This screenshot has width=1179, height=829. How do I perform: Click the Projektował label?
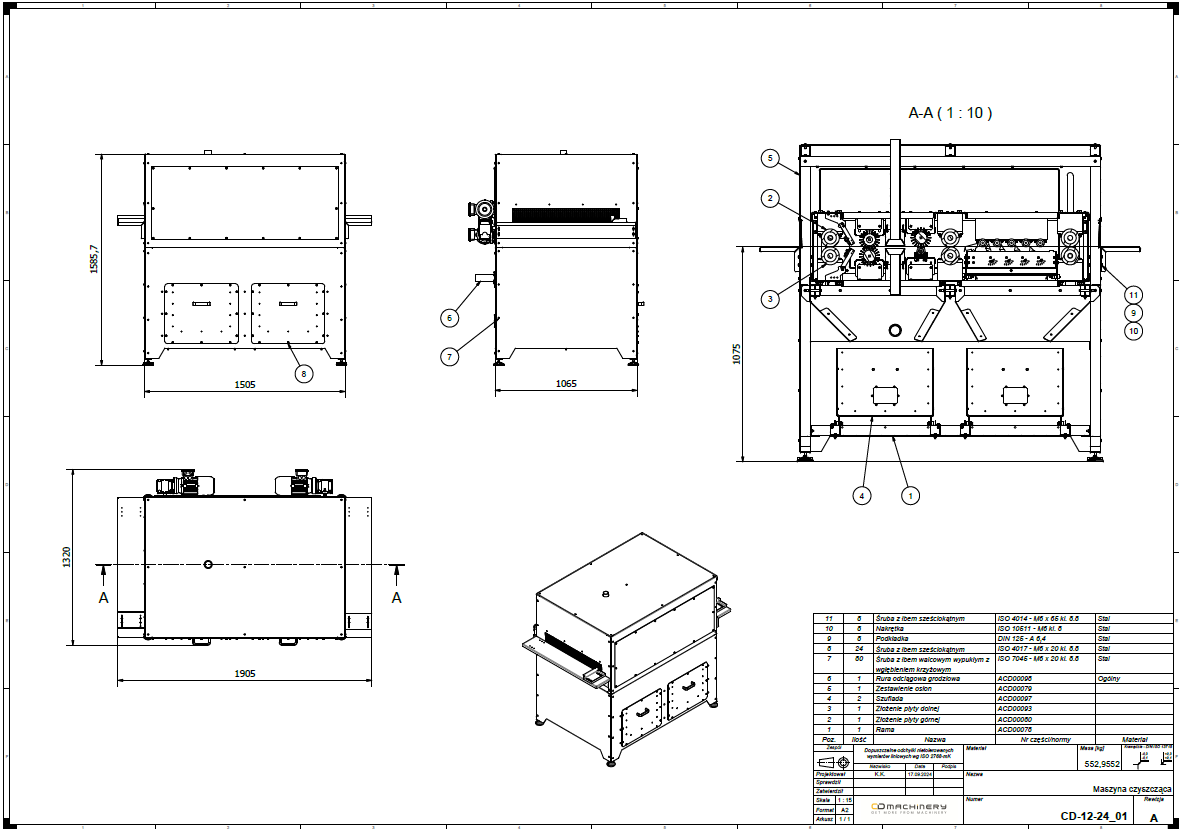(x=831, y=773)
